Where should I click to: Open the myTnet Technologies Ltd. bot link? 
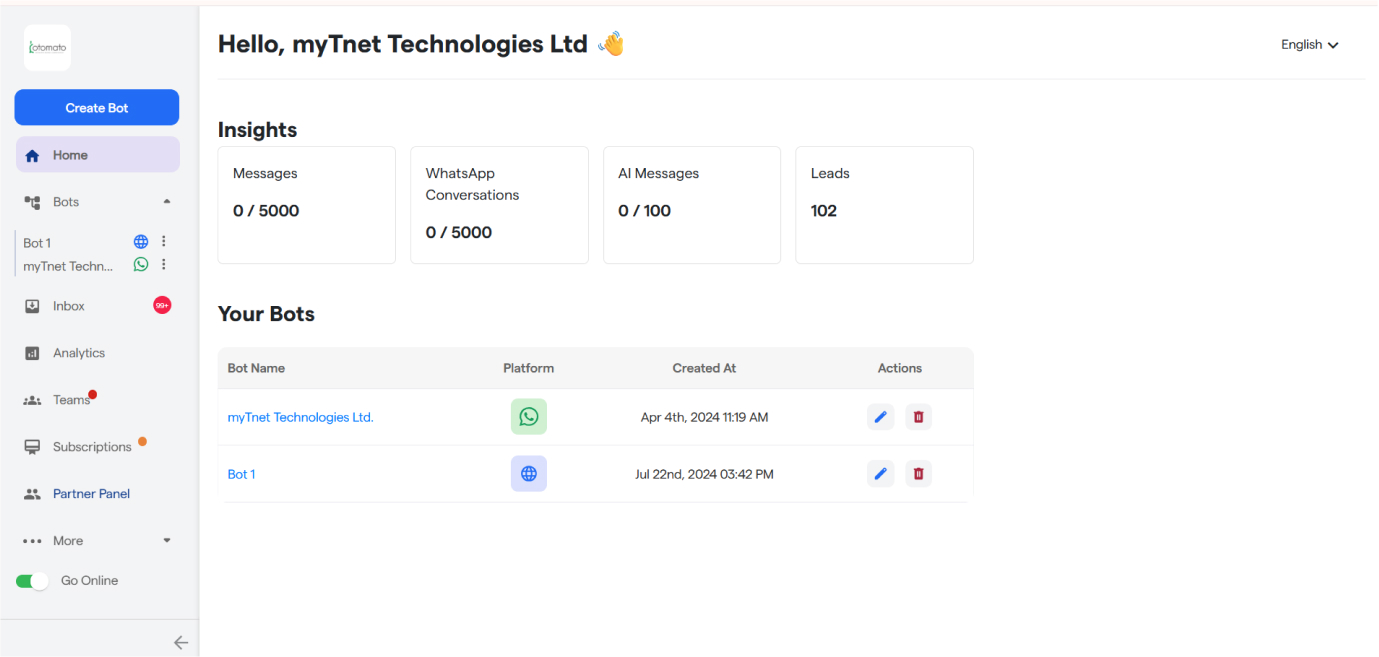pos(300,417)
